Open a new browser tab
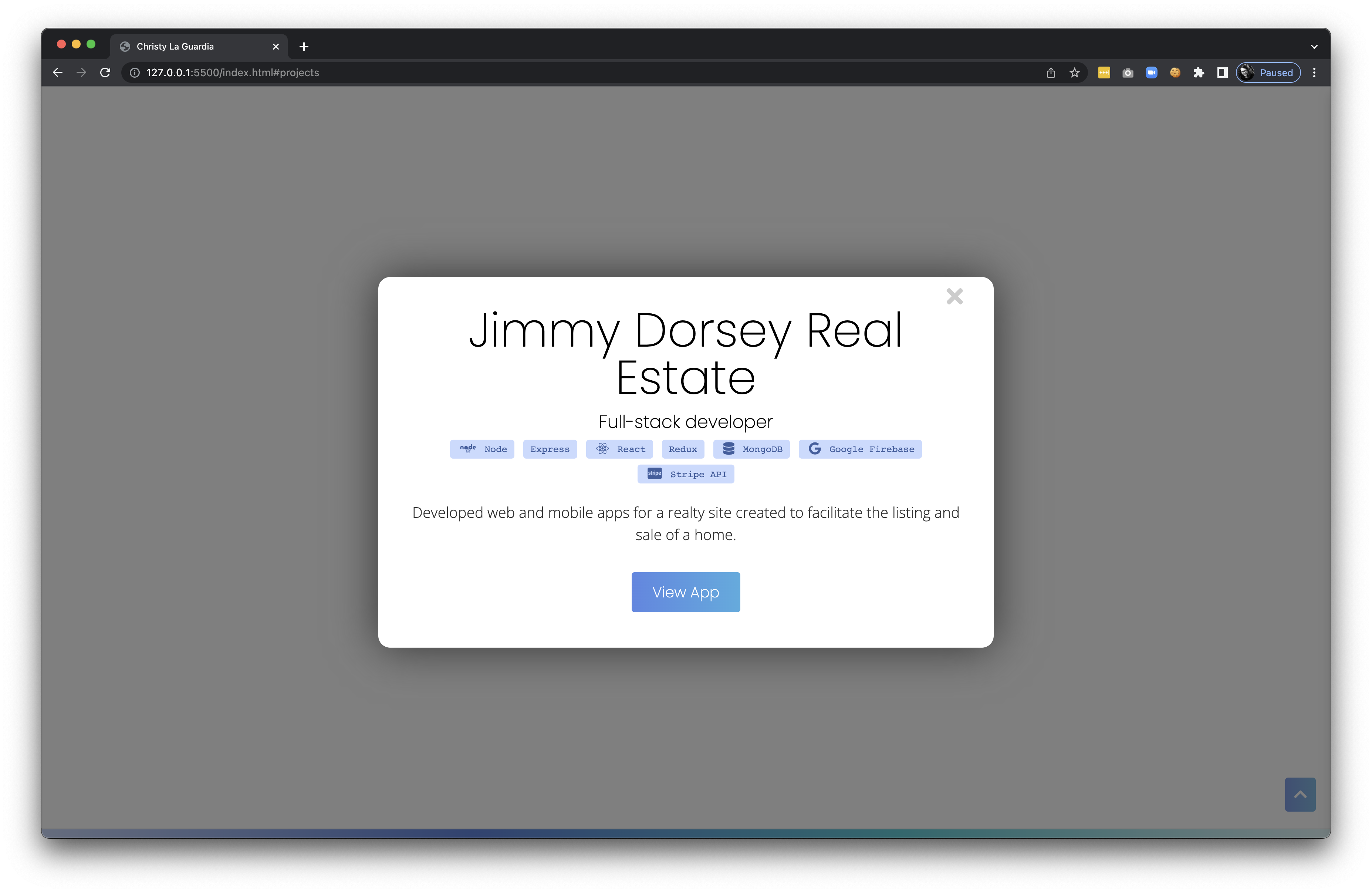 304,47
